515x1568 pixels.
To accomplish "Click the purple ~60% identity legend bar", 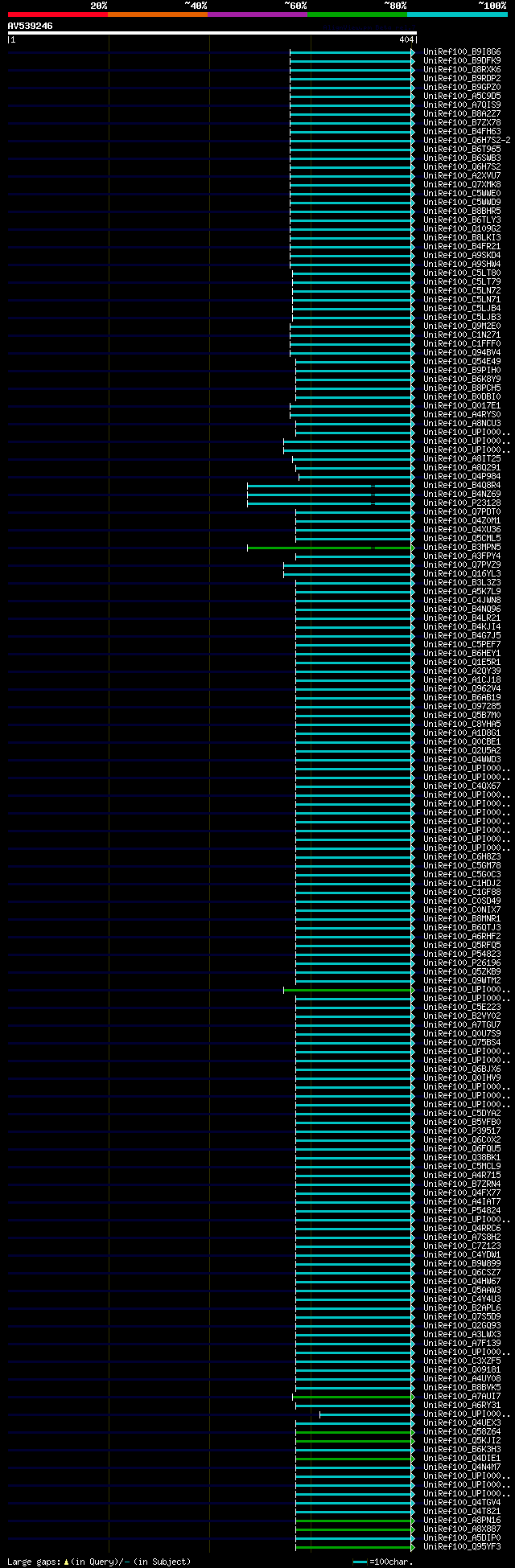I will [x=257, y=14].
